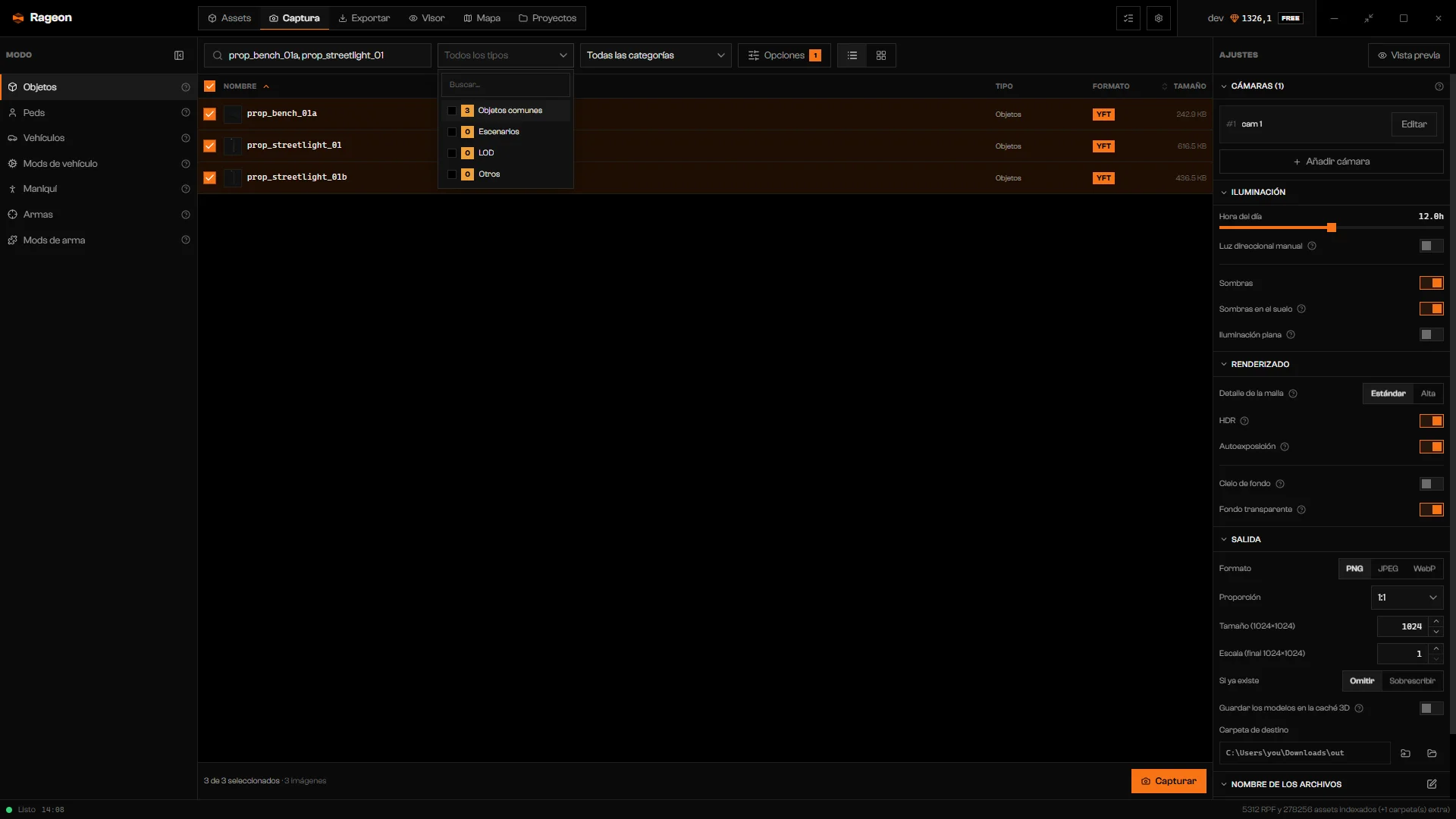
Task: Switch to the Proyectos tab
Action: click(x=548, y=18)
